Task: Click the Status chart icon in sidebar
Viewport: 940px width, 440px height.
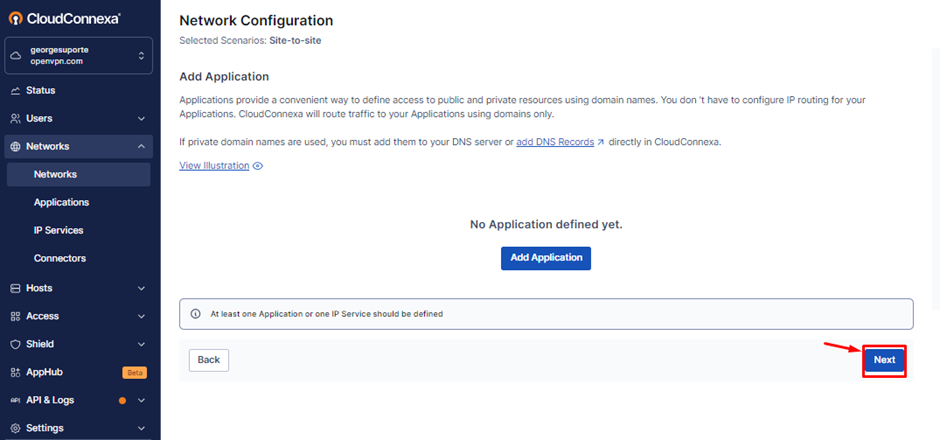Action: tap(16, 91)
